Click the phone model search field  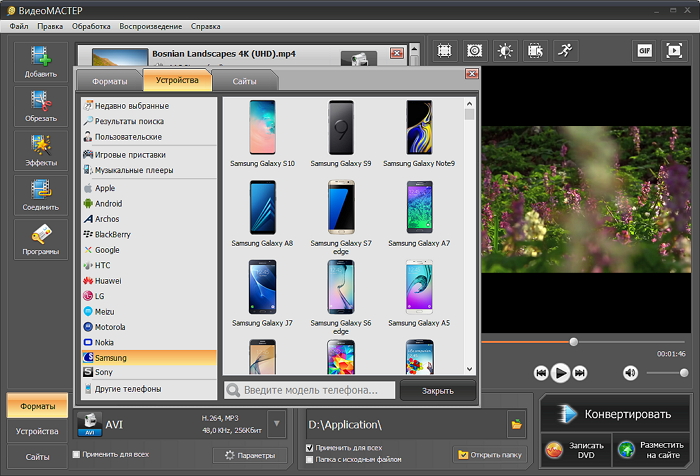pyautogui.click(x=310, y=390)
